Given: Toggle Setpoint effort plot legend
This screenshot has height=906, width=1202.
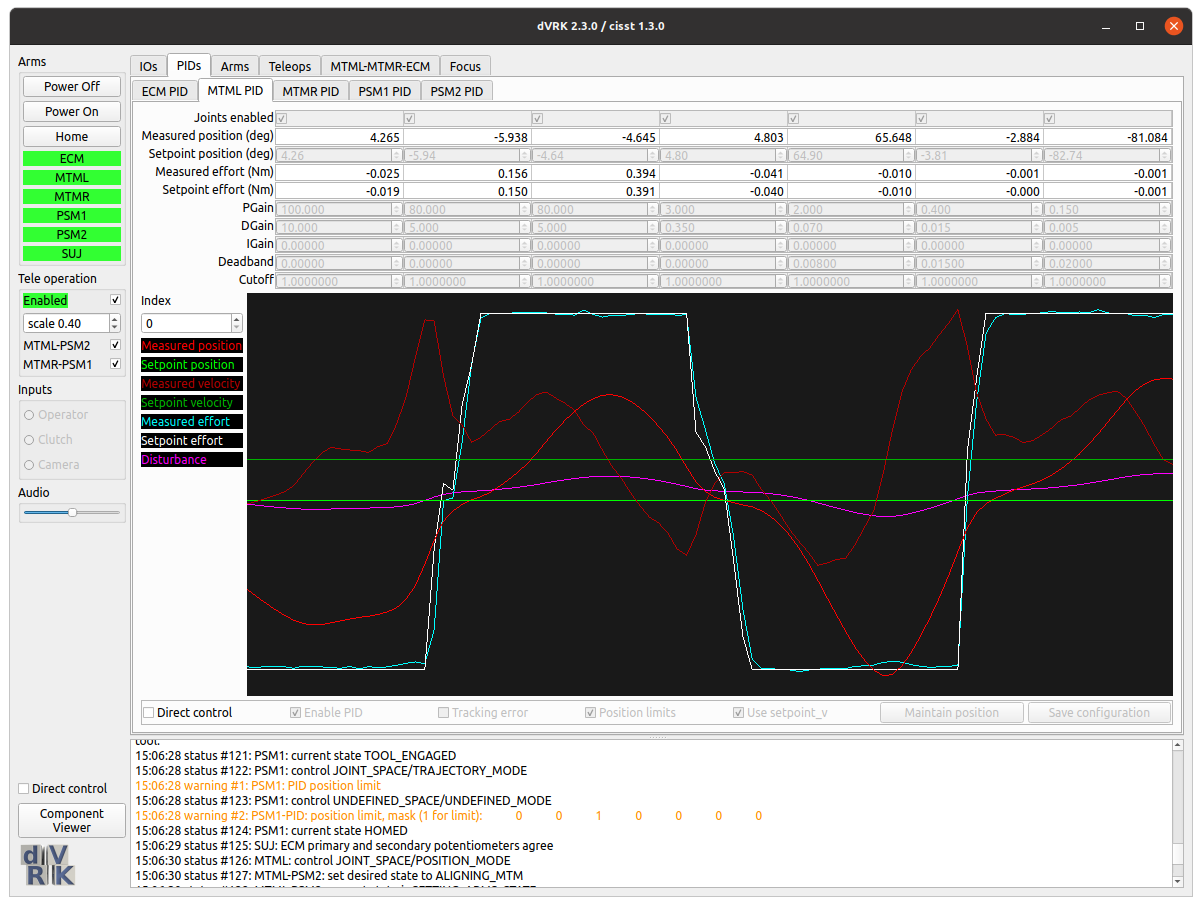Looking at the screenshot, I should [192, 441].
